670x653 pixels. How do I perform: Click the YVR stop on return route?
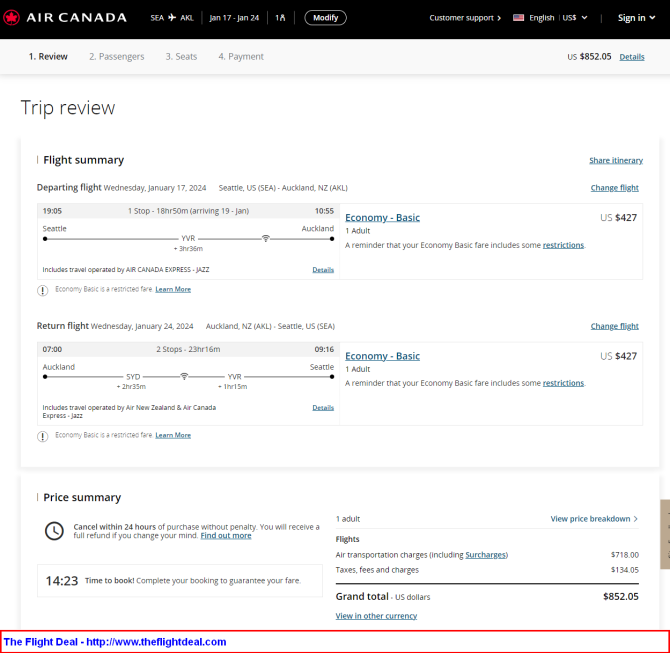point(234,377)
